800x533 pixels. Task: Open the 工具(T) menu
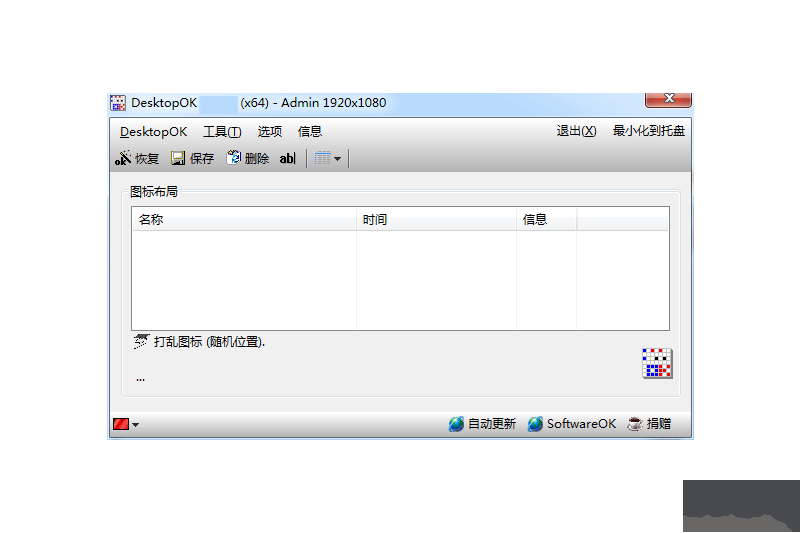point(222,132)
